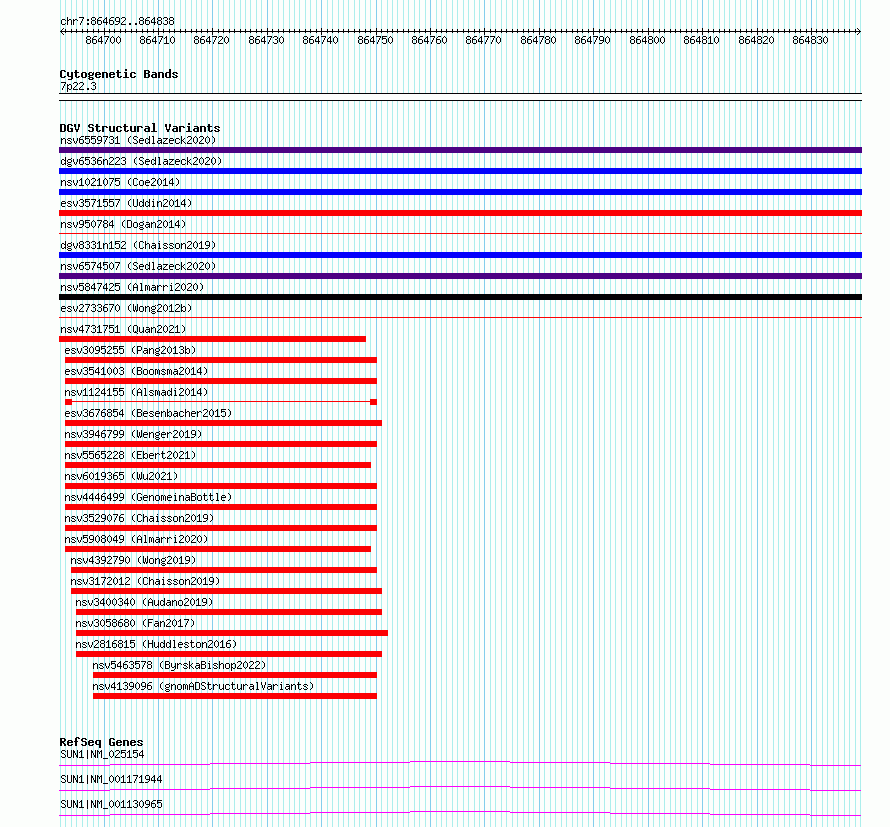Open nsv5908049 (Almarri2020) label
890x827 pixels.
136,539
